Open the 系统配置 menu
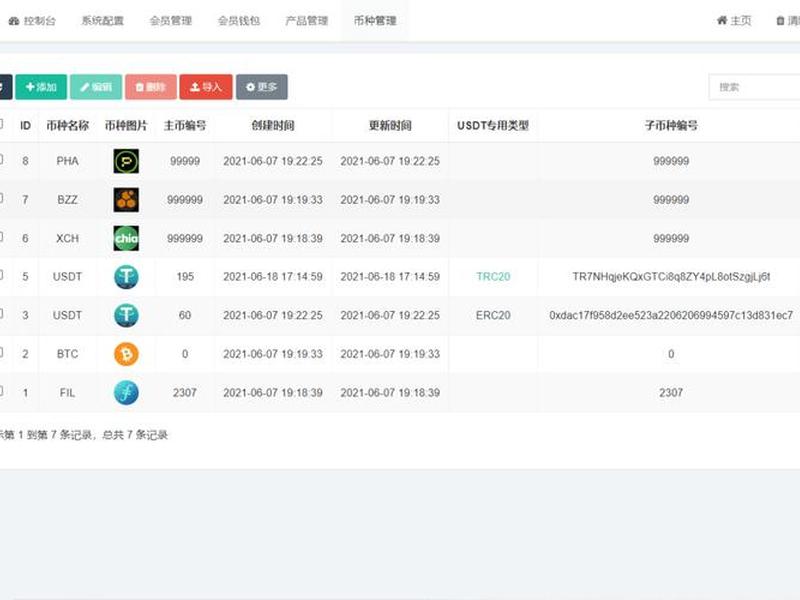The width and height of the screenshot is (800, 600). 103,21
